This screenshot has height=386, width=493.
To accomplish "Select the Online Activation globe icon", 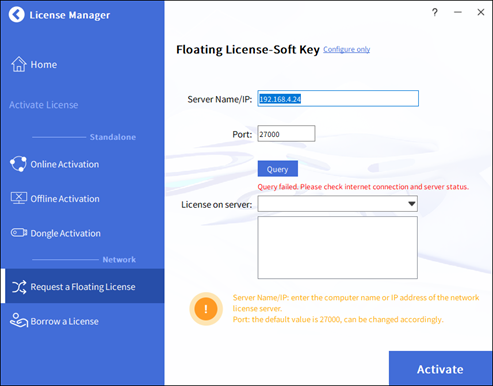I will (18, 164).
